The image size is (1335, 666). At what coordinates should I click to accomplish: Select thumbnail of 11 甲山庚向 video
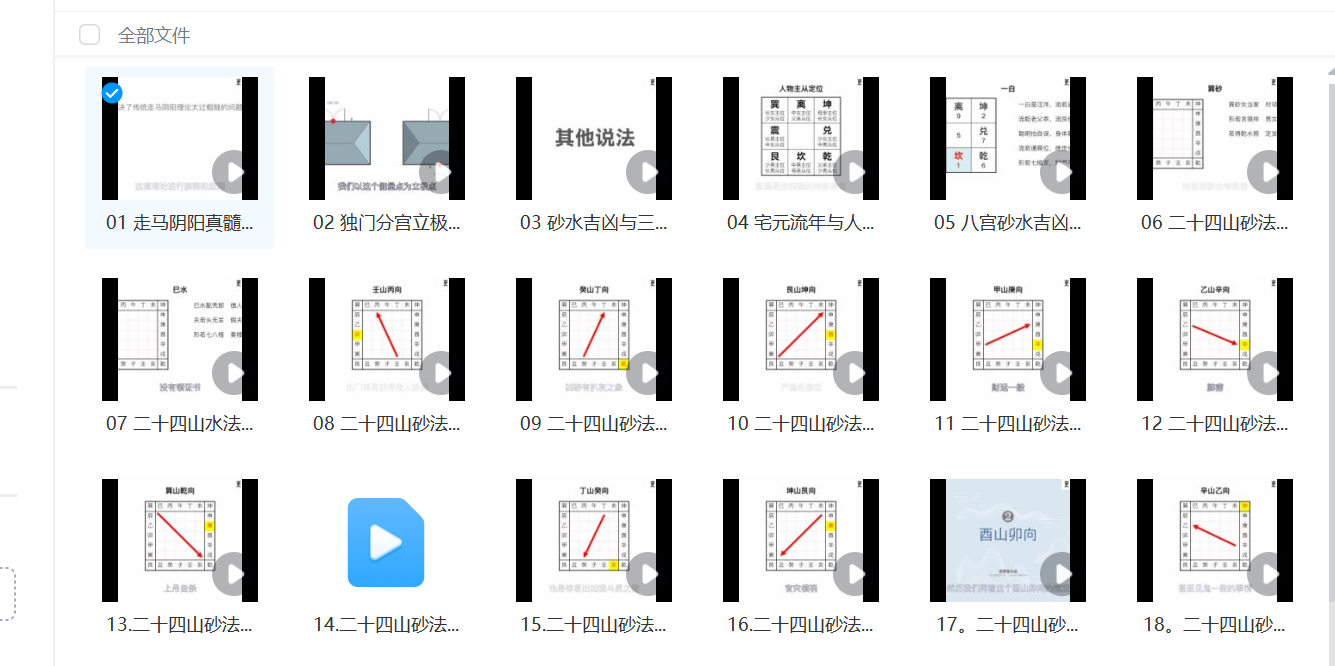click(1008, 339)
